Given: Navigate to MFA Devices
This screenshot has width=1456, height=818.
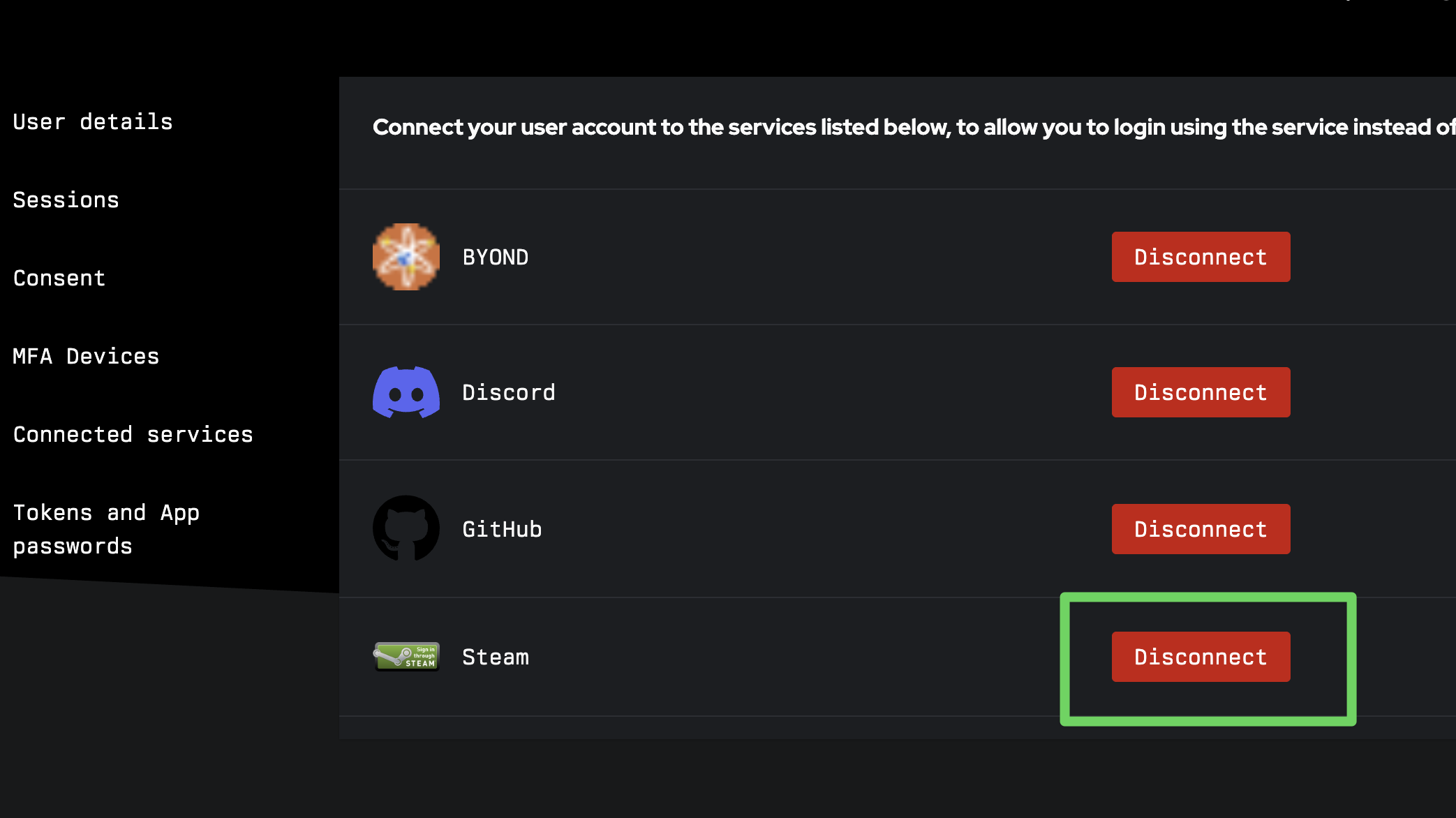Looking at the screenshot, I should click(86, 357).
